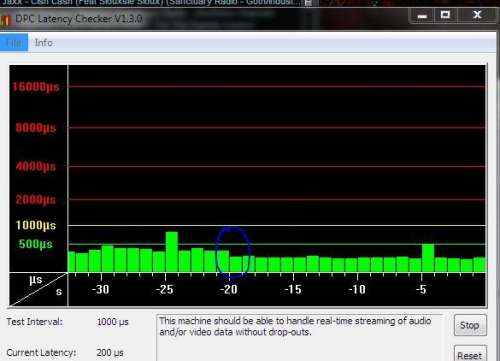Click the 1000µs graph label

[36, 225]
